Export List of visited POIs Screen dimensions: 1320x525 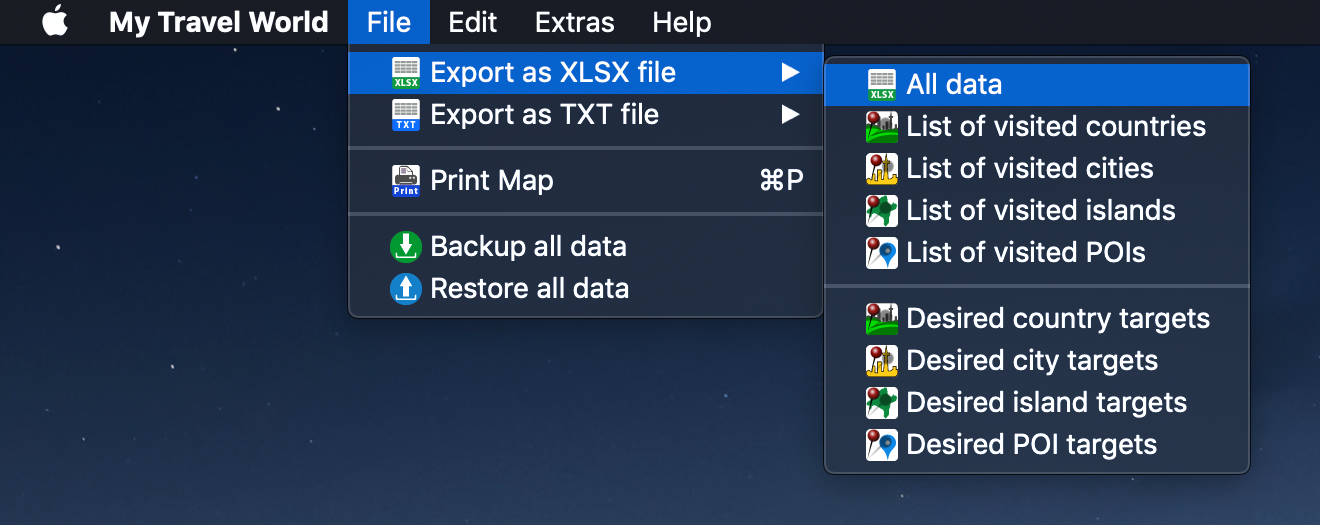coord(1037,253)
